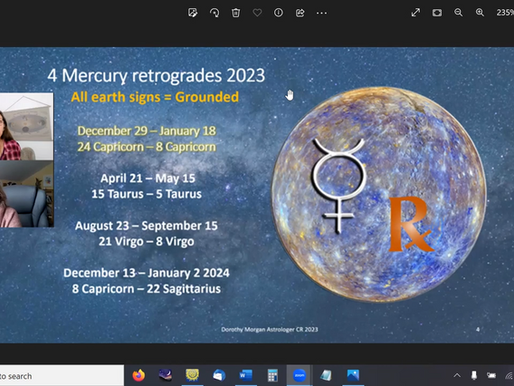This screenshot has height=386, width=514.
Task: Switch to the Photos app on taskbar
Action: [x=353, y=375]
